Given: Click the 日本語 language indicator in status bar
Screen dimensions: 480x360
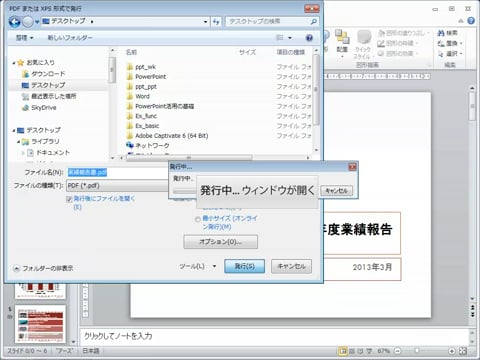Looking at the screenshot, I should tap(91, 351).
